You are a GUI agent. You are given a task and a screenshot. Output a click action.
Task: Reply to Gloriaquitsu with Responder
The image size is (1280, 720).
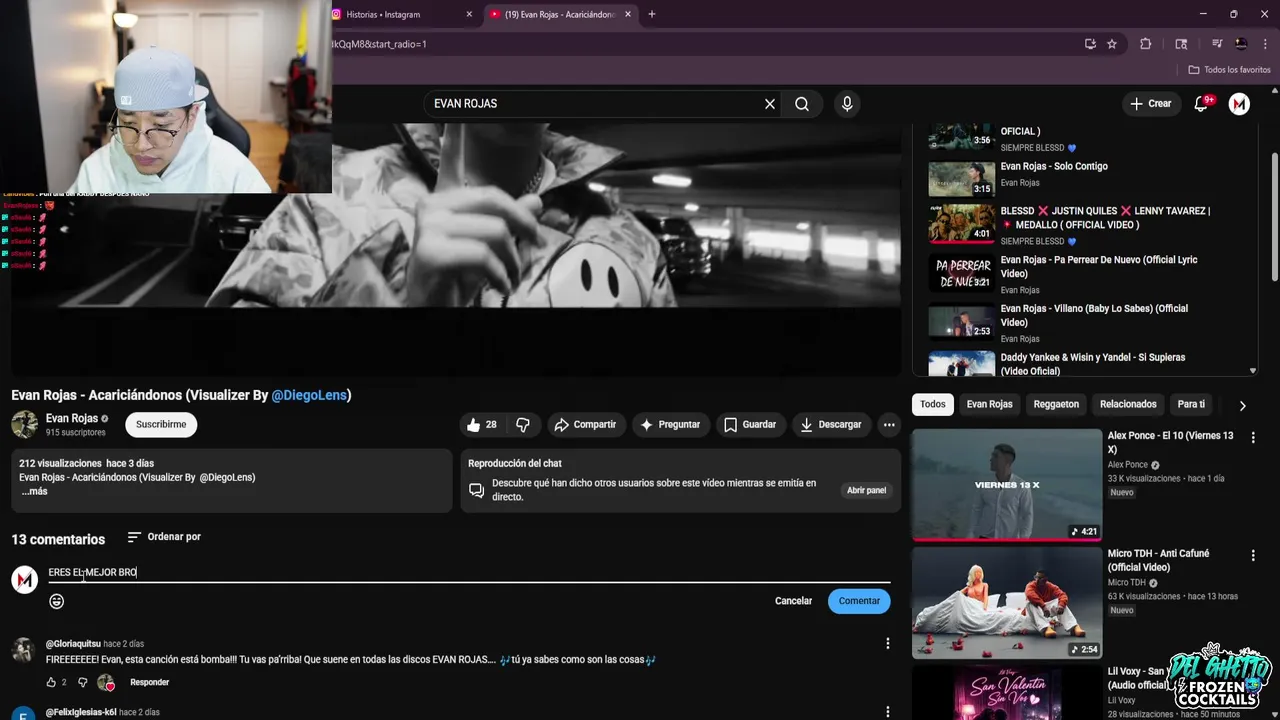point(149,682)
